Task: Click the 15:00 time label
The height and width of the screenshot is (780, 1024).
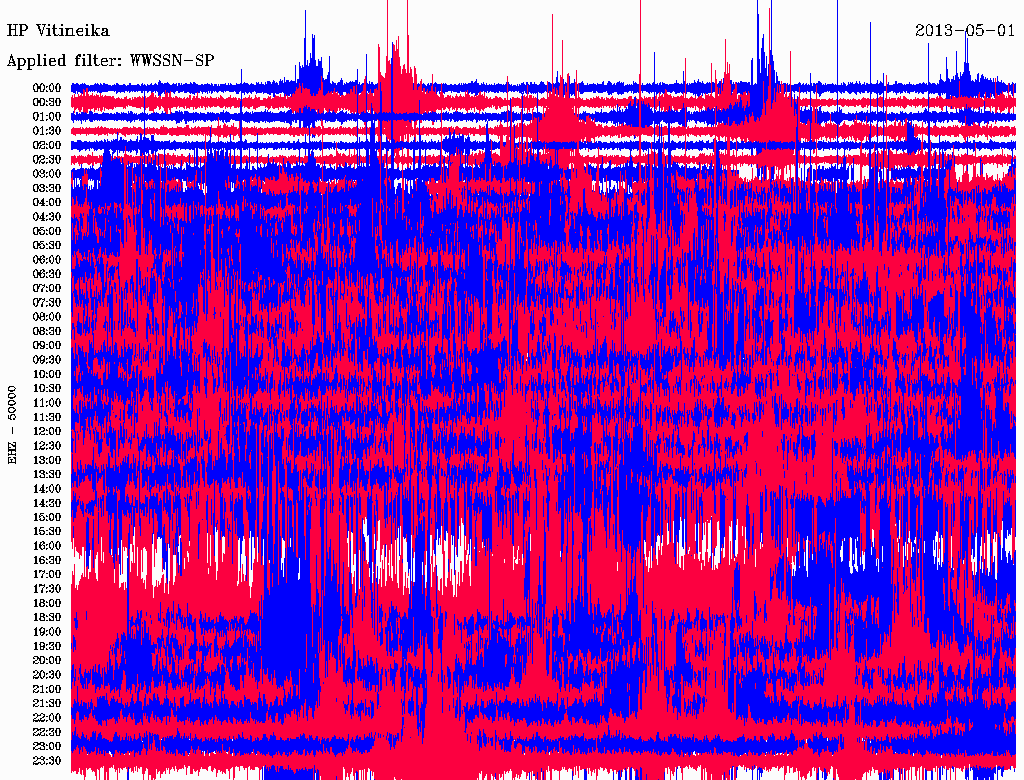Action: pyautogui.click(x=47, y=517)
